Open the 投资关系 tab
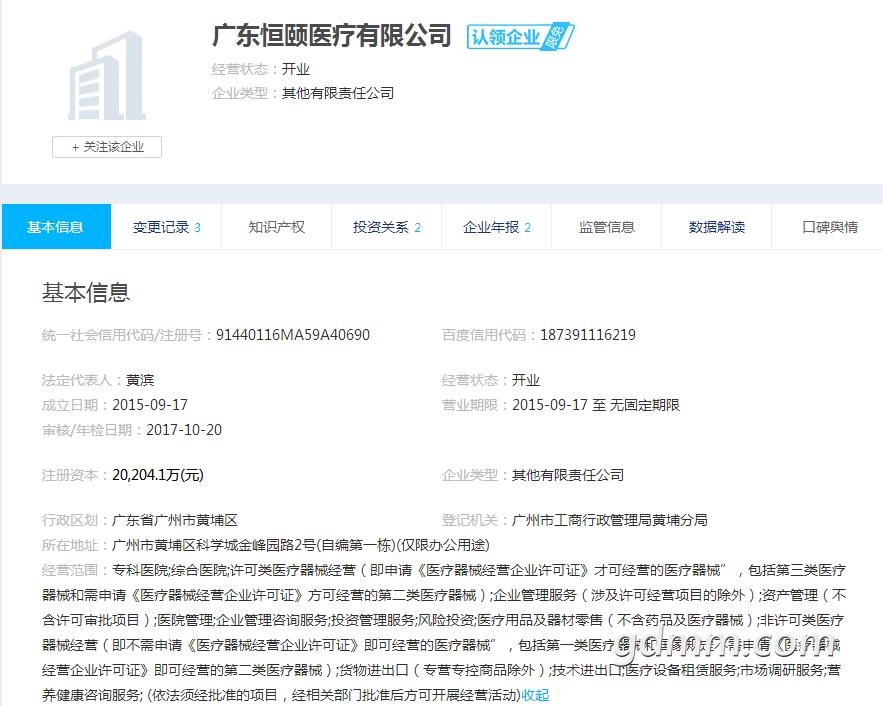The image size is (883, 706). (x=387, y=227)
